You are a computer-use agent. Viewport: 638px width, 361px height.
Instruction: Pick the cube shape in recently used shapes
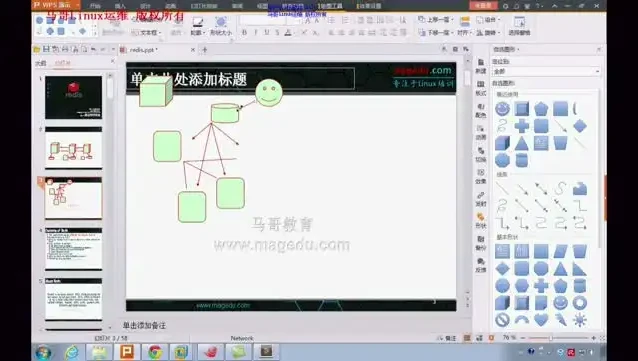[502, 143]
